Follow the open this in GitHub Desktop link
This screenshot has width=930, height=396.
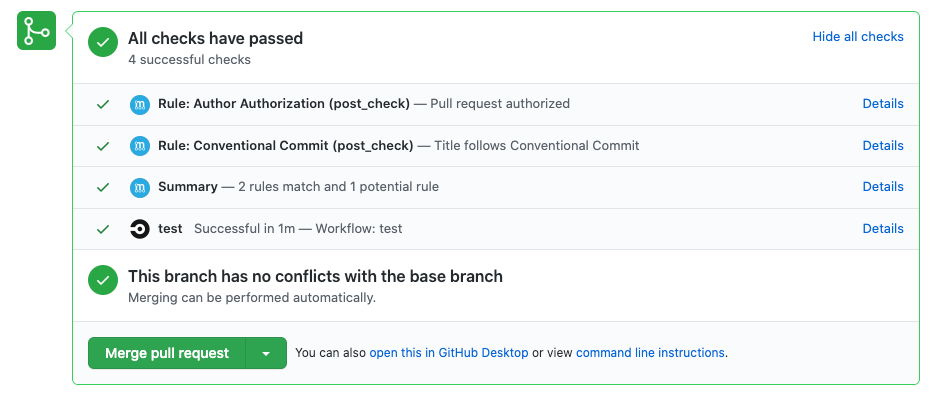coord(448,353)
